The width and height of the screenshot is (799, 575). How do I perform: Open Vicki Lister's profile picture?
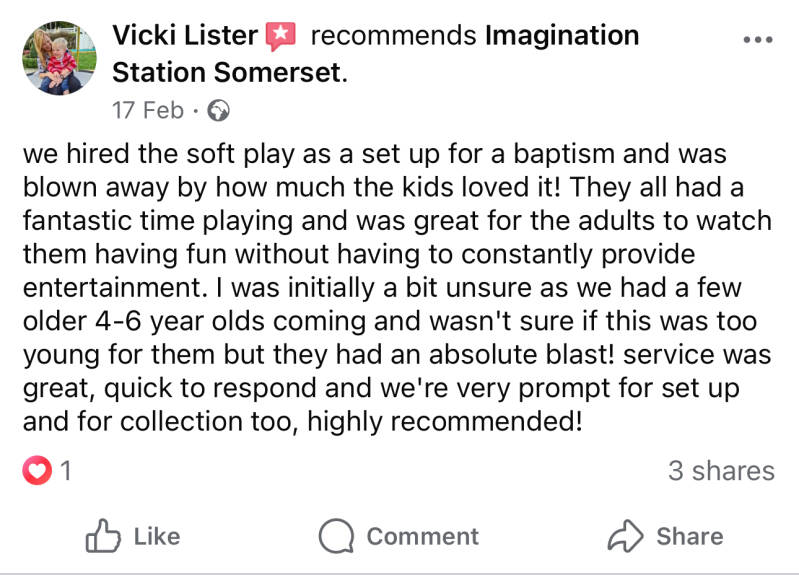click(59, 58)
